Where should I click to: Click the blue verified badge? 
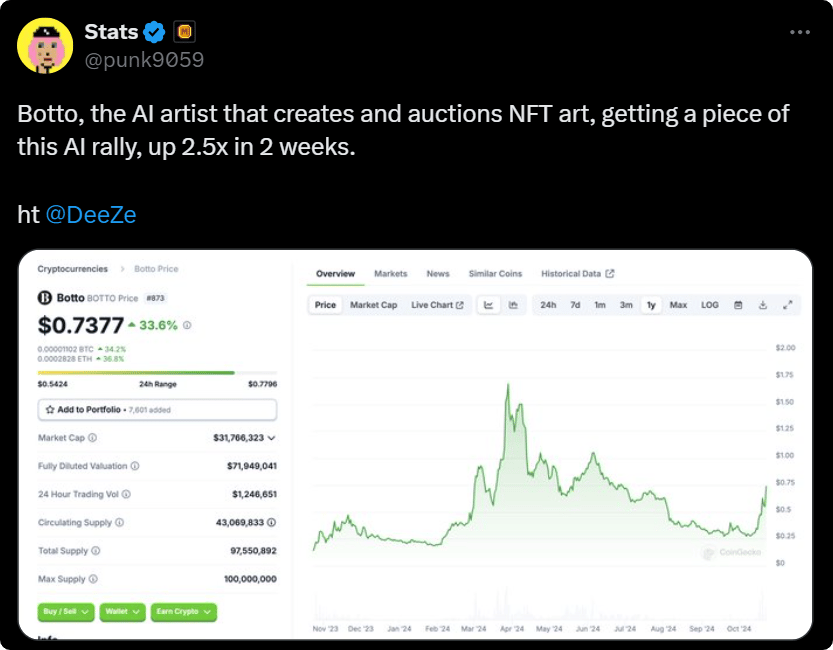[x=154, y=32]
